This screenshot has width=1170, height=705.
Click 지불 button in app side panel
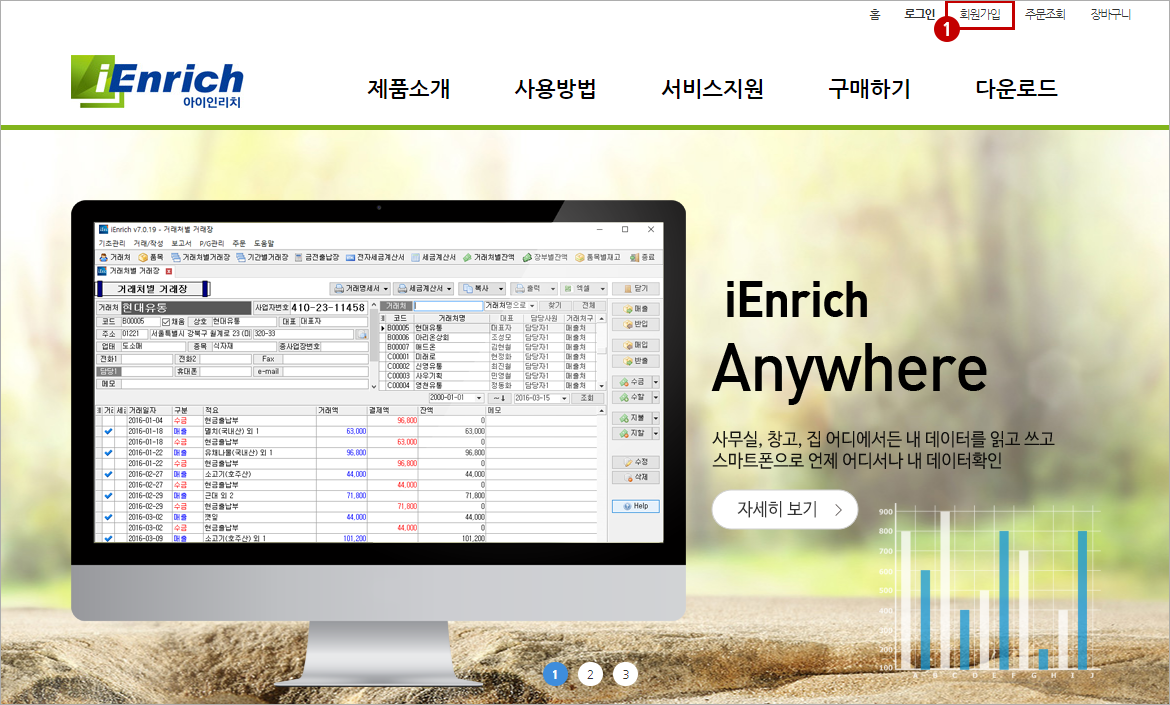(x=631, y=419)
